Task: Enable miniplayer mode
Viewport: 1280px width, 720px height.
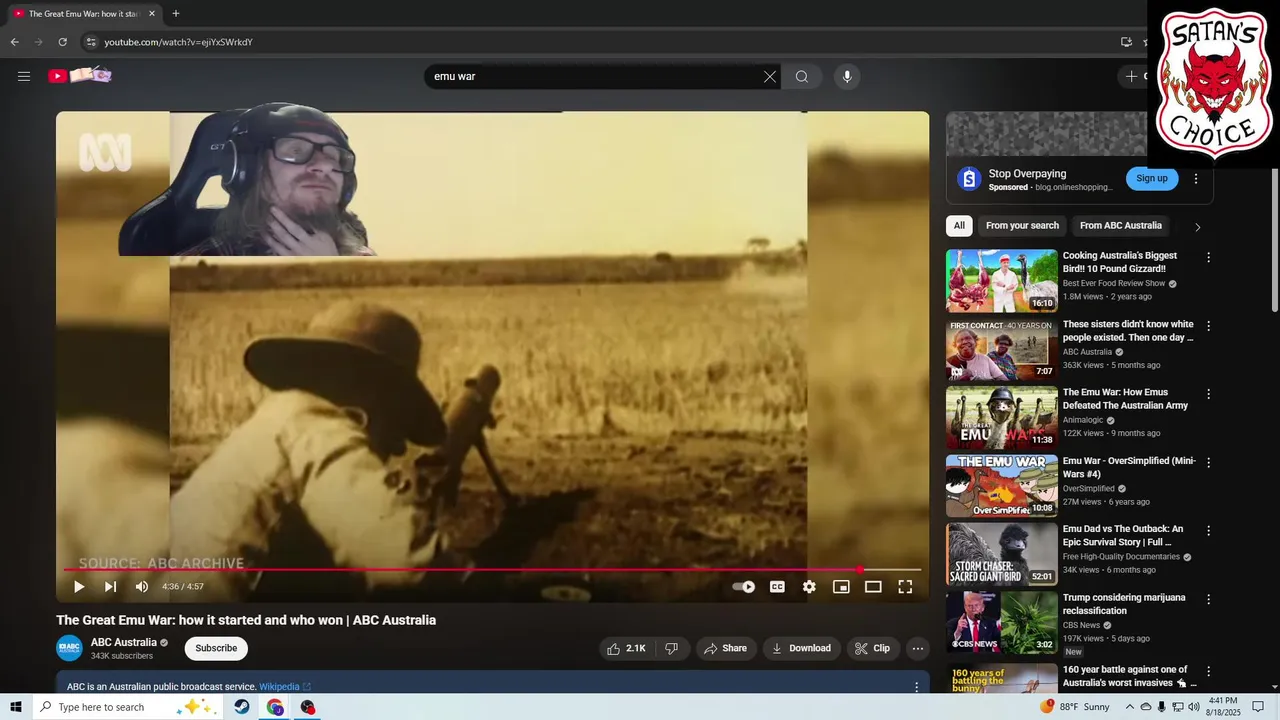Action: 841,587
